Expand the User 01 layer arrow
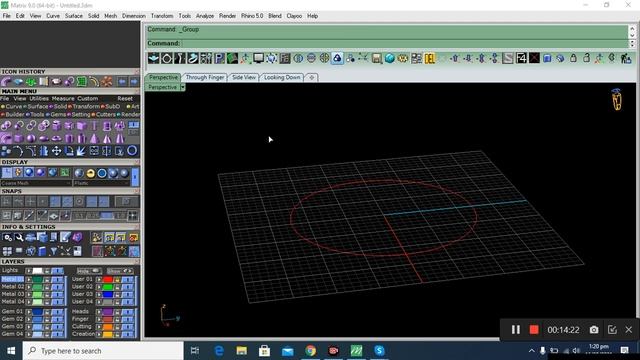Image resolution: width=640 pixels, height=360 pixels. pyautogui.click(x=99, y=280)
